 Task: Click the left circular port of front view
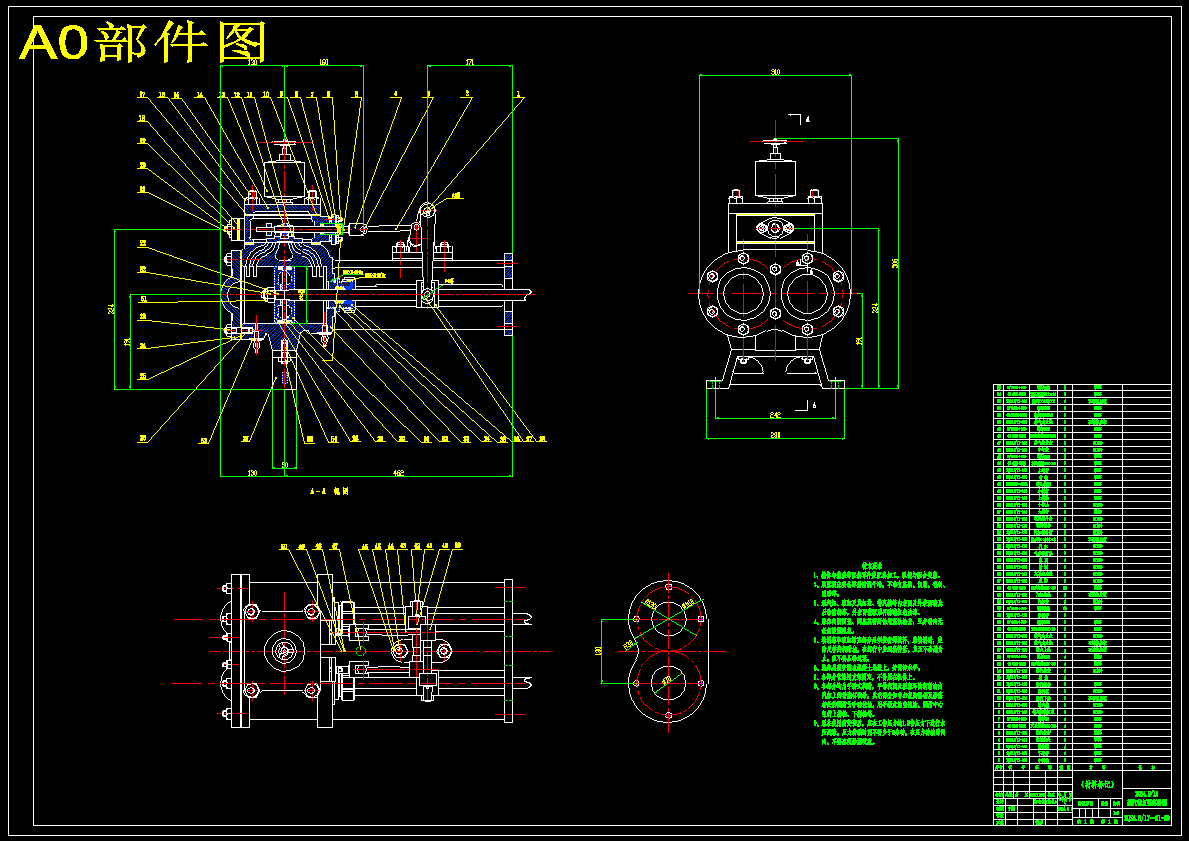pos(742,292)
